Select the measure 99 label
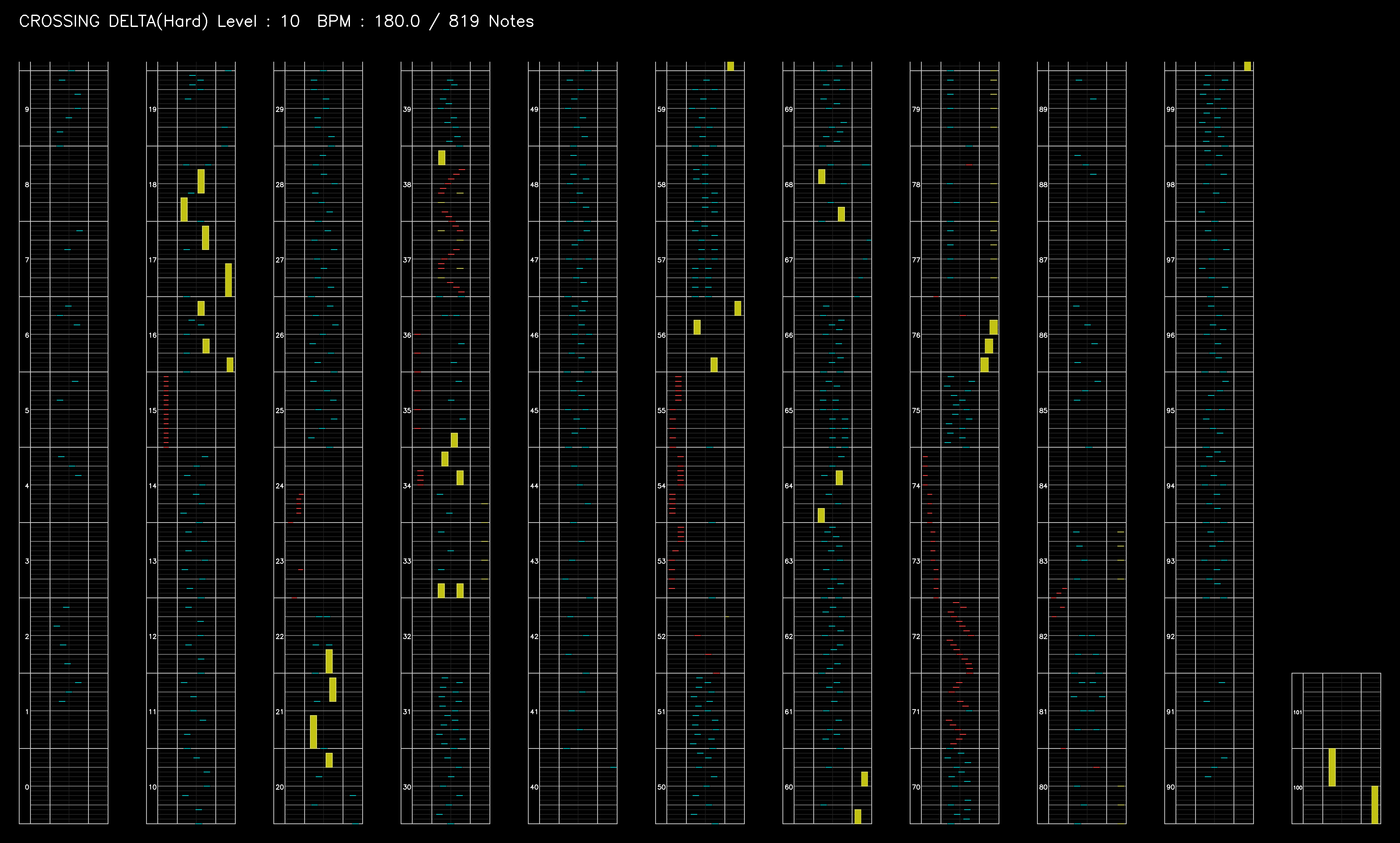The width and height of the screenshot is (1400, 843). click(1170, 109)
